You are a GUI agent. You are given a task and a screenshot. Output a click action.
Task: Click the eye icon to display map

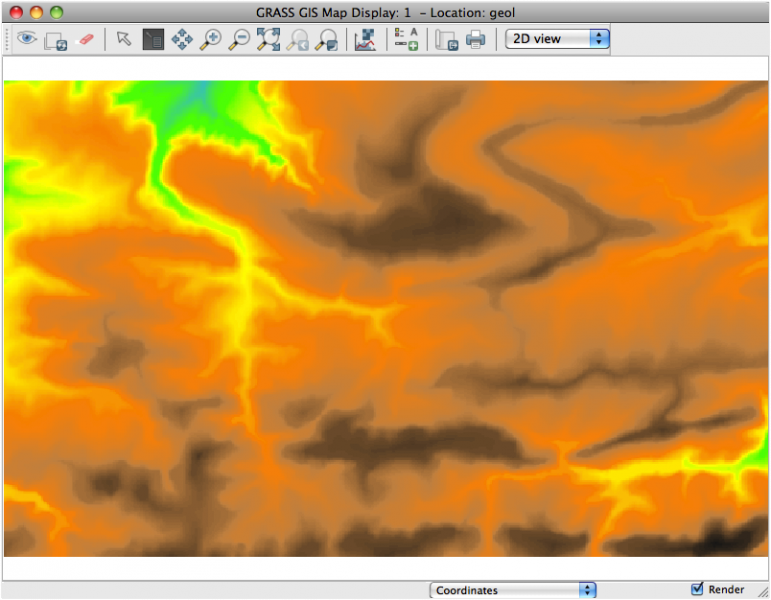(x=25, y=39)
